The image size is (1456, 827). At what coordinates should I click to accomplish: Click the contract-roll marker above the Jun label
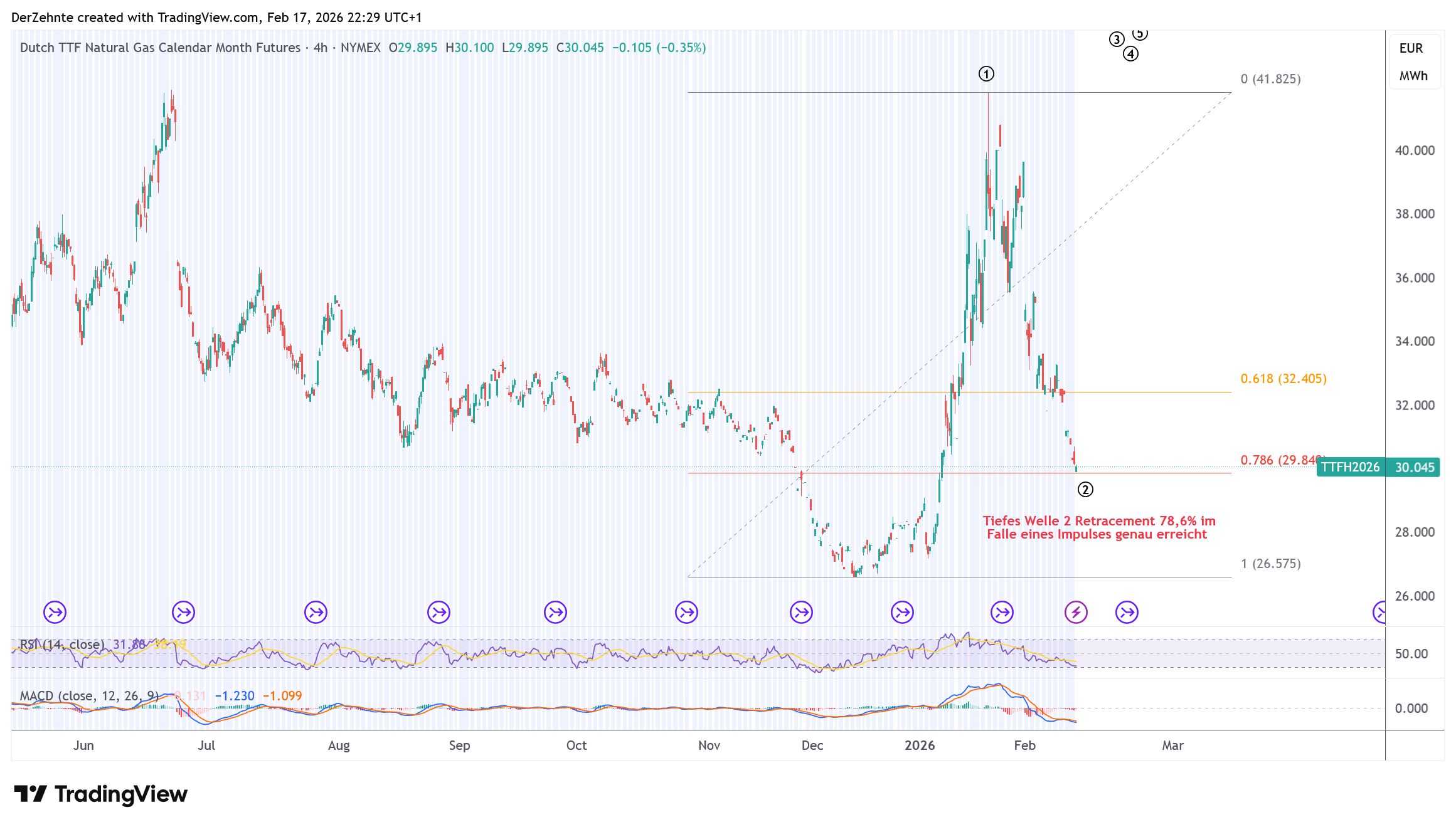click(55, 612)
